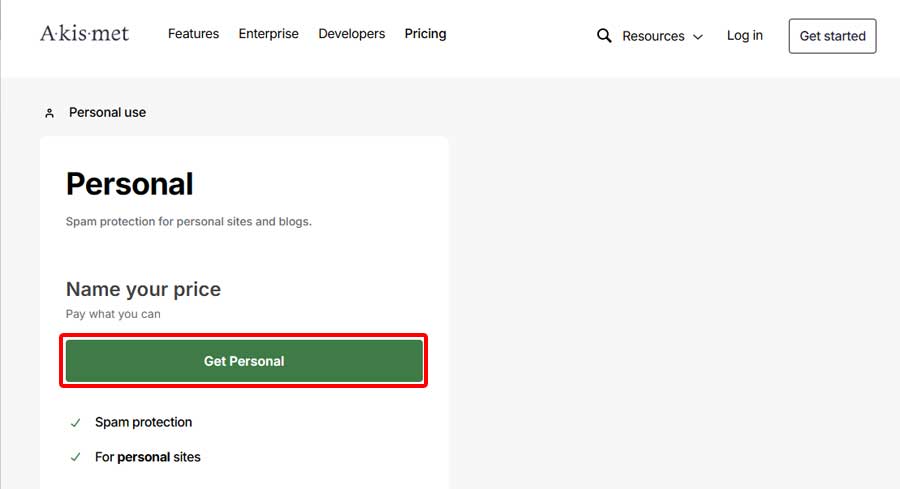Click the Personal use label
Screen dimensions: 900x489
click(107, 113)
